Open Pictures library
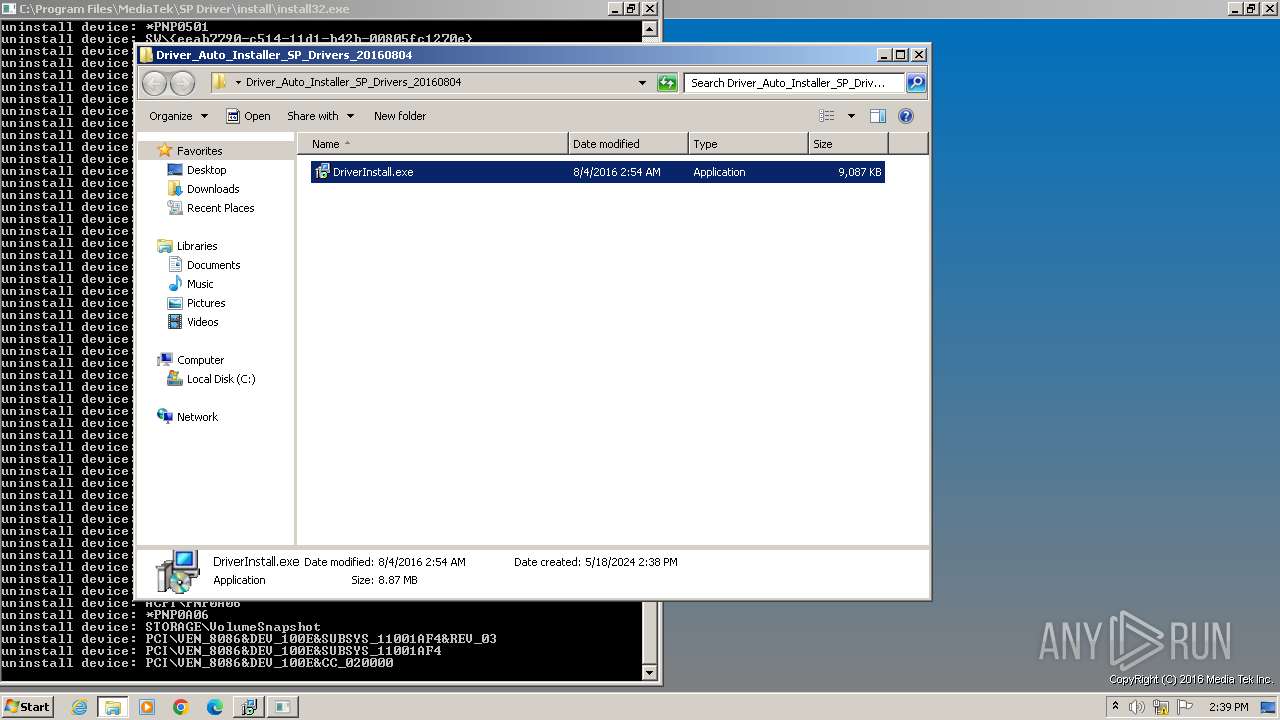The height and width of the screenshot is (720, 1280). pos(206,303)
